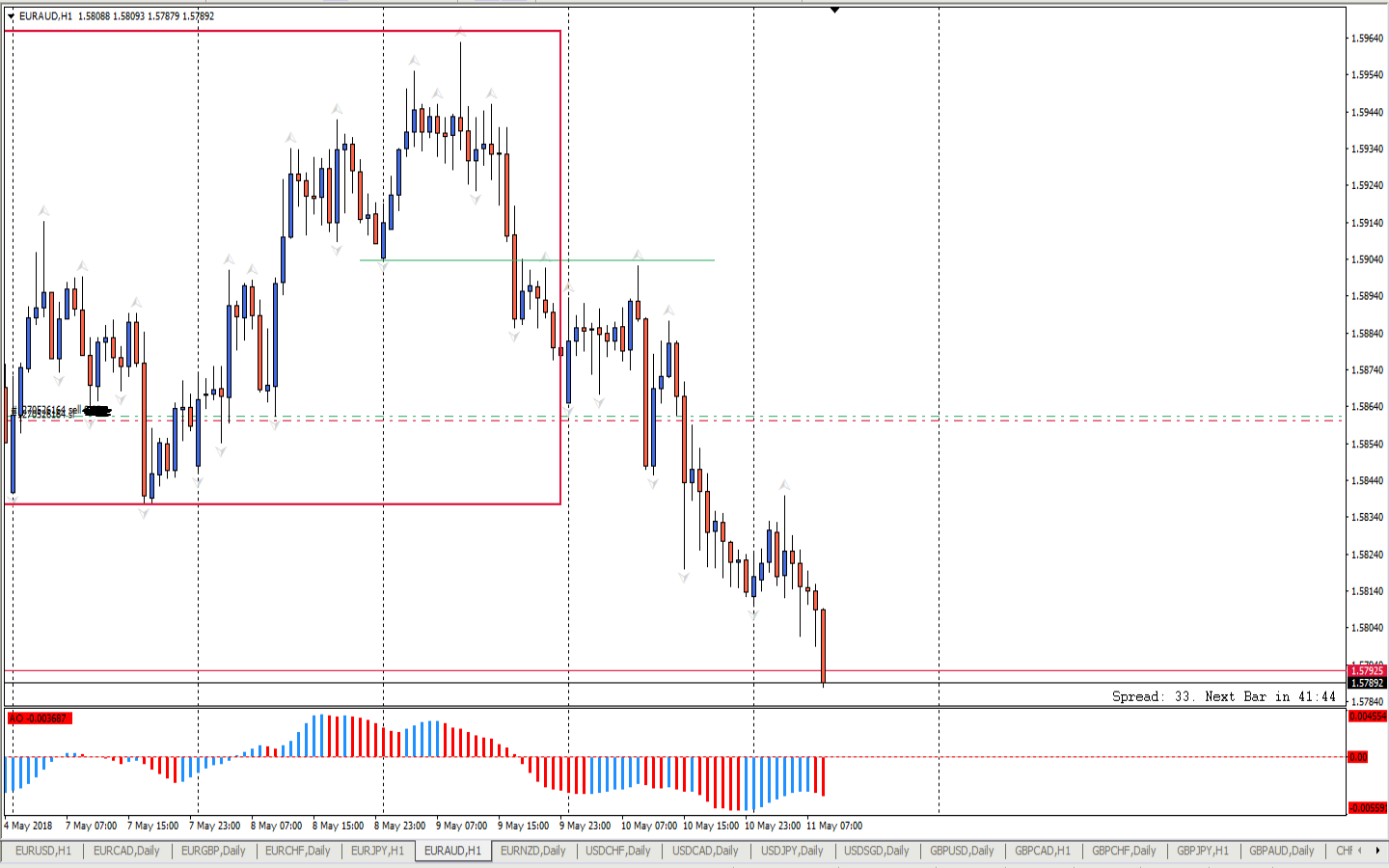Click the 'Spread: 33. Next Bar in' text

(x=1223, y=696)
